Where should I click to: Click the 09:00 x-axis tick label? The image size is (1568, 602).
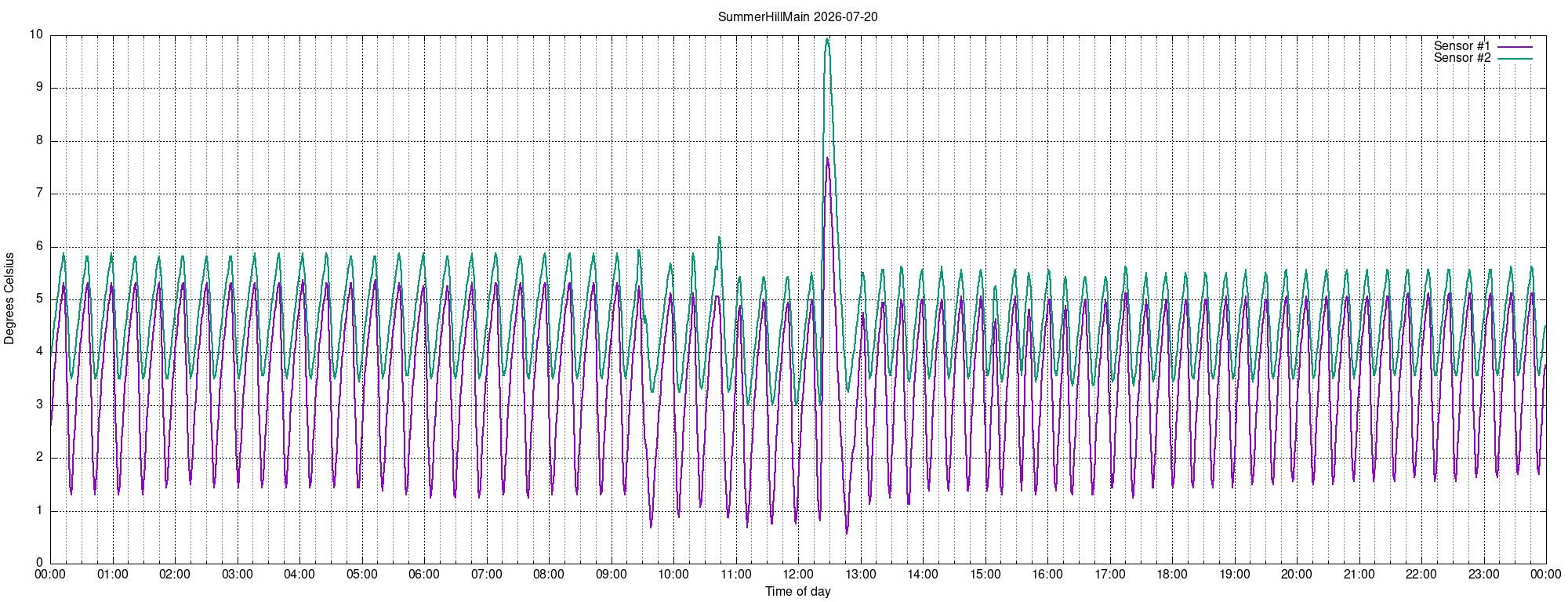612,574
